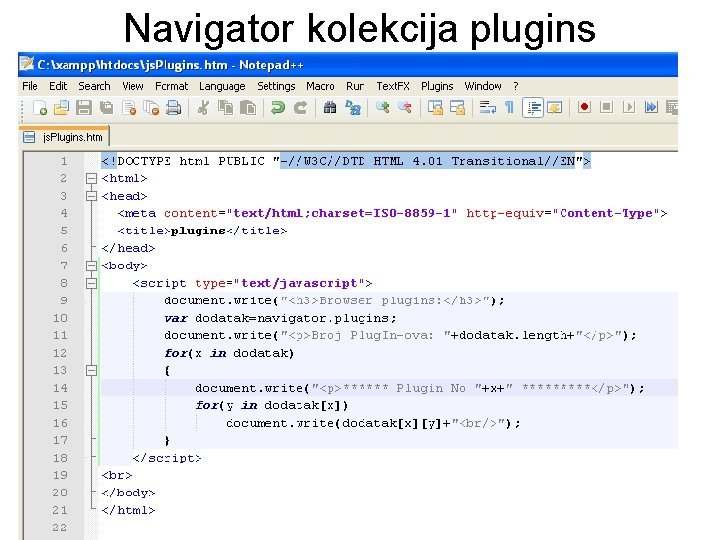The width and height of the screenshot is (720, 540).
Task: Click the Save All toolbar icon
Action: 107,108
